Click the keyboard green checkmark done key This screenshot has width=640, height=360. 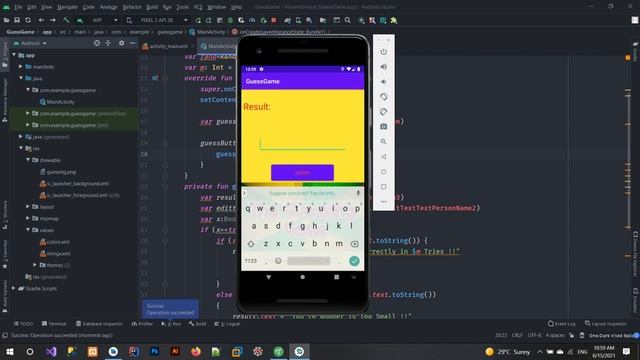point(354,261)
